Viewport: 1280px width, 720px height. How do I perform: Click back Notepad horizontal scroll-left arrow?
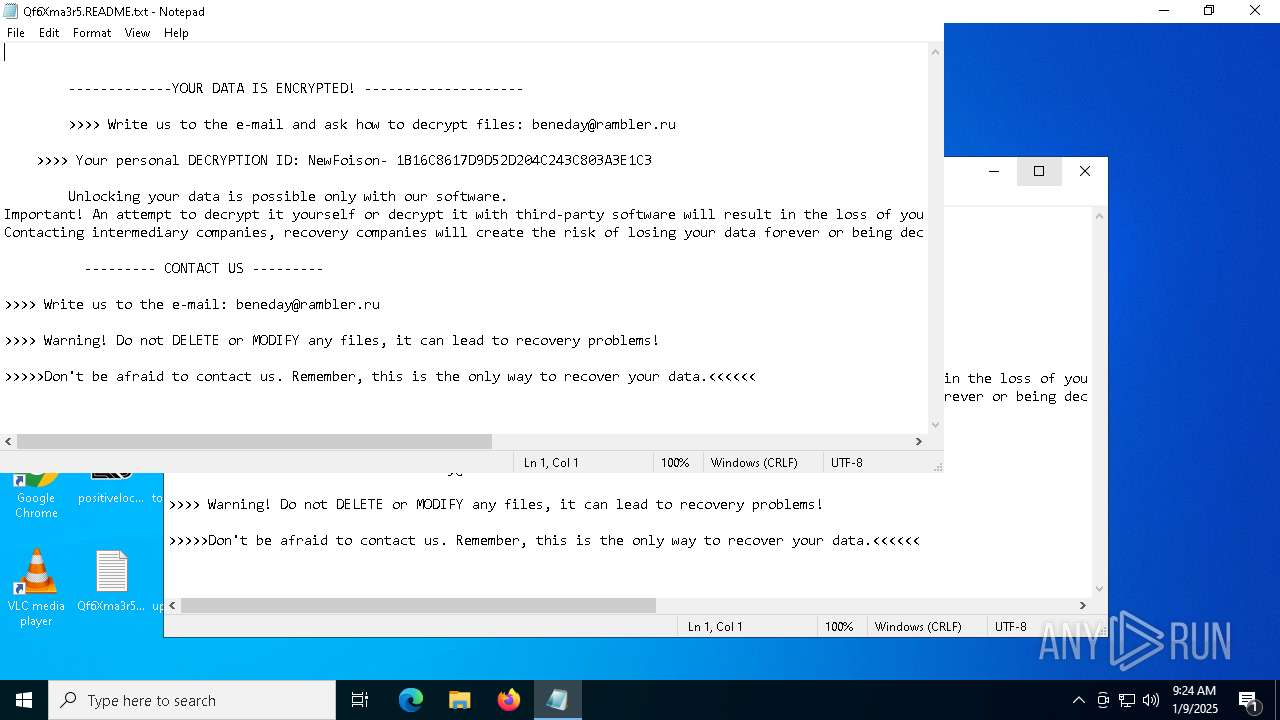(x=172, y=605)
